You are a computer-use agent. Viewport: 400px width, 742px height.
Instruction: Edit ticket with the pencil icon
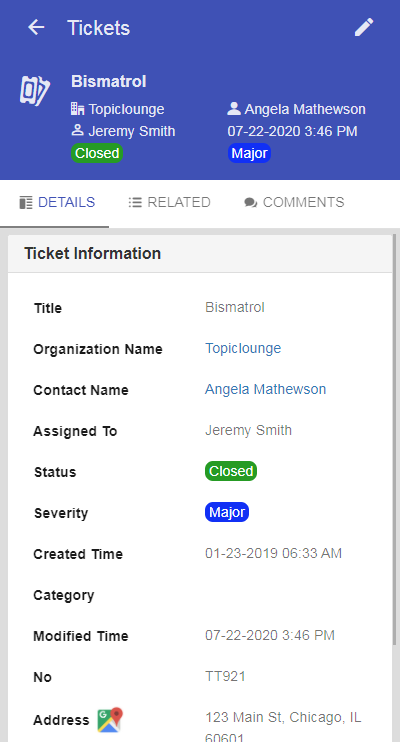[364, 27]
